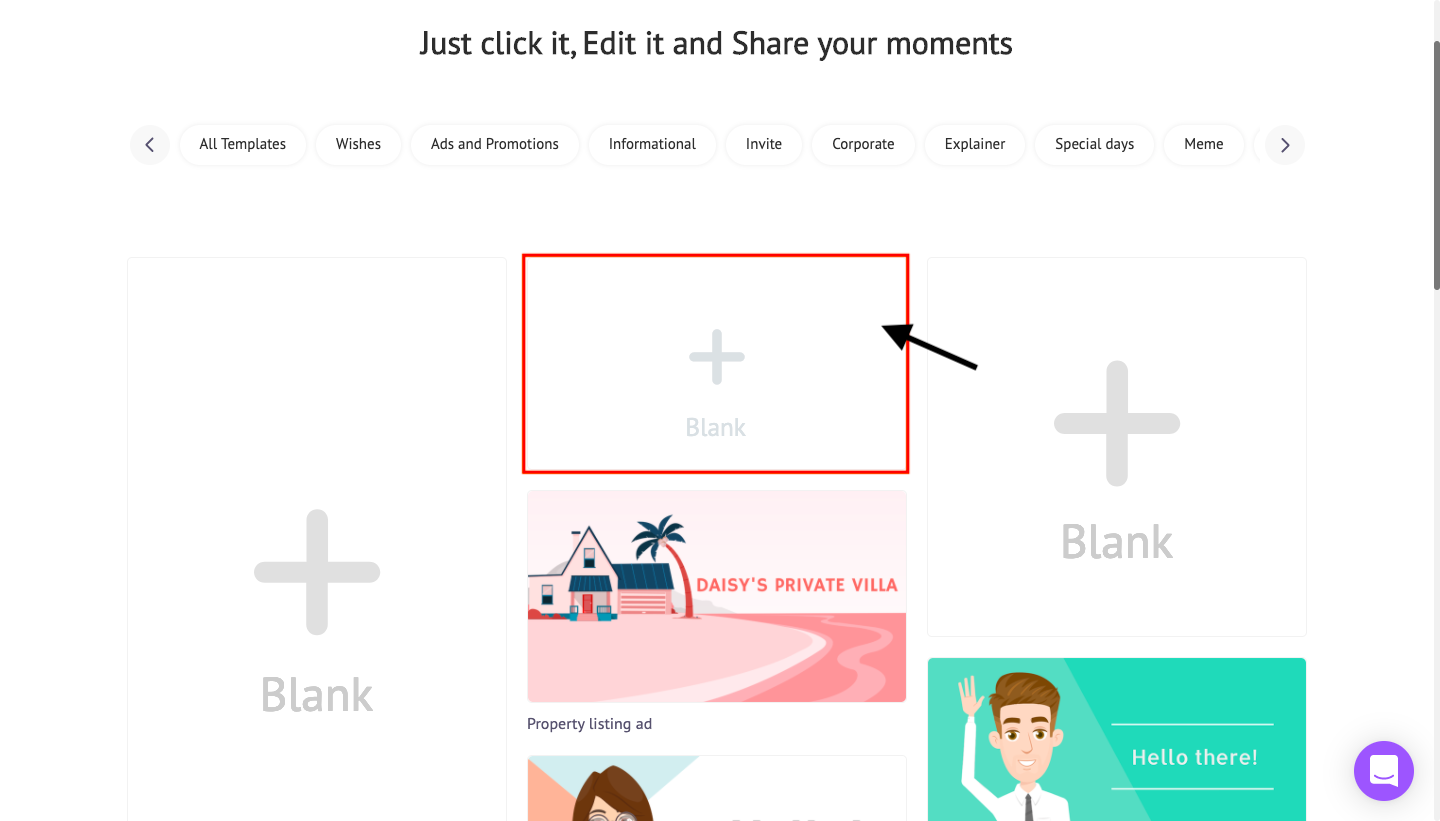Select the Wishes category
The height and width of the screenshot is (821, 1440).
point(358,144)
